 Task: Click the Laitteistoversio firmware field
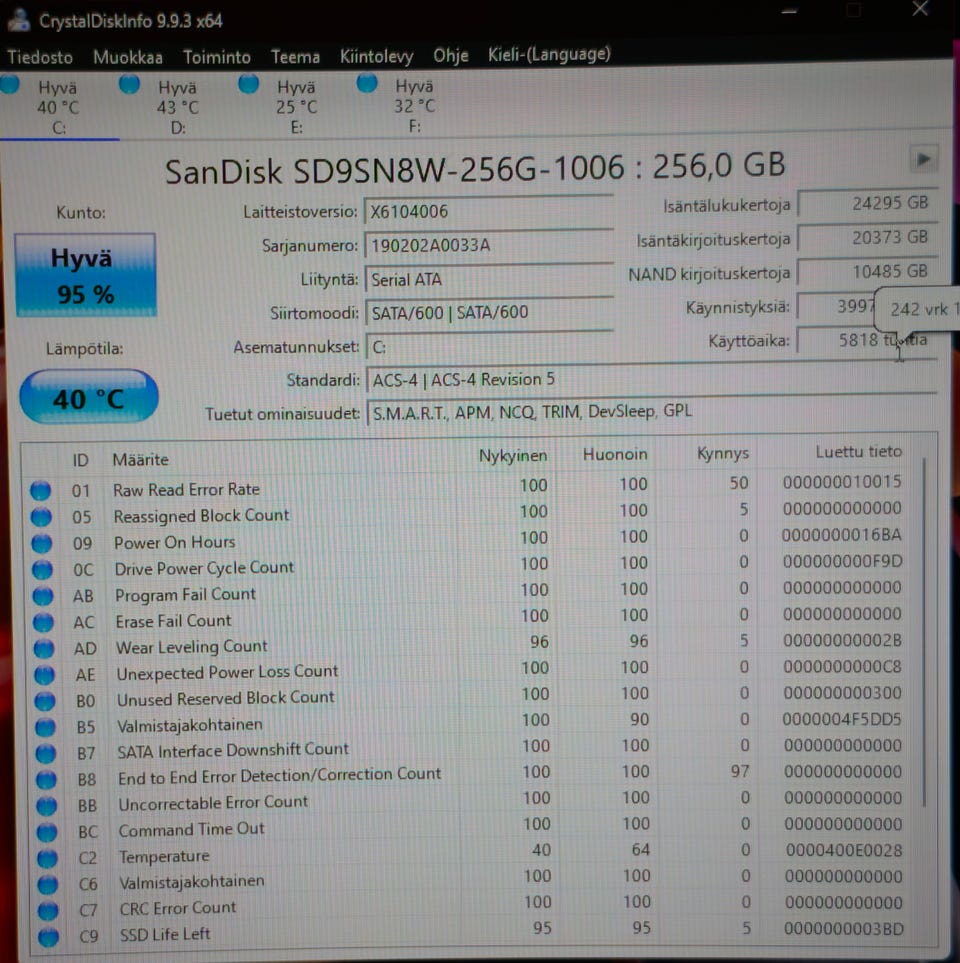pyautogui.click(x=489, y=211)
